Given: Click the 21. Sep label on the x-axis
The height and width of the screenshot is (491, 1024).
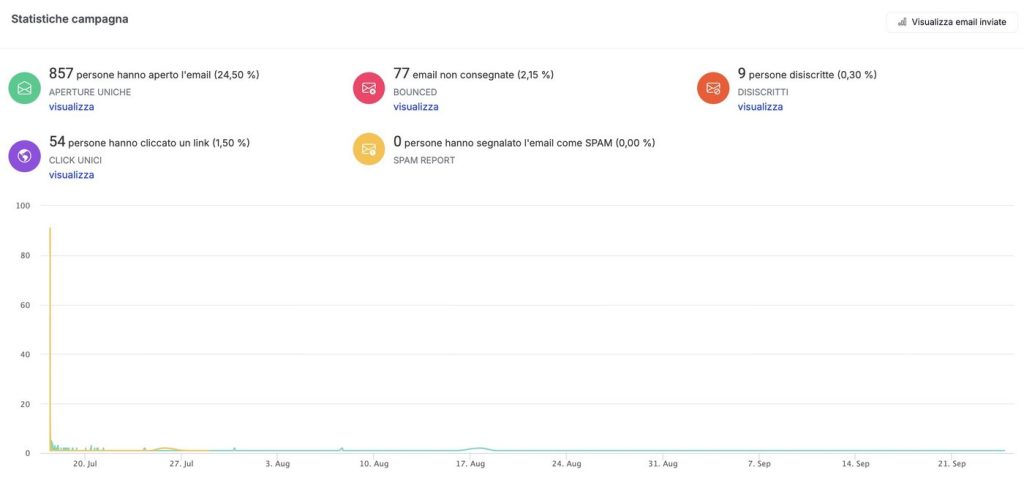Looking at the screenshot, I should (952, 464).
